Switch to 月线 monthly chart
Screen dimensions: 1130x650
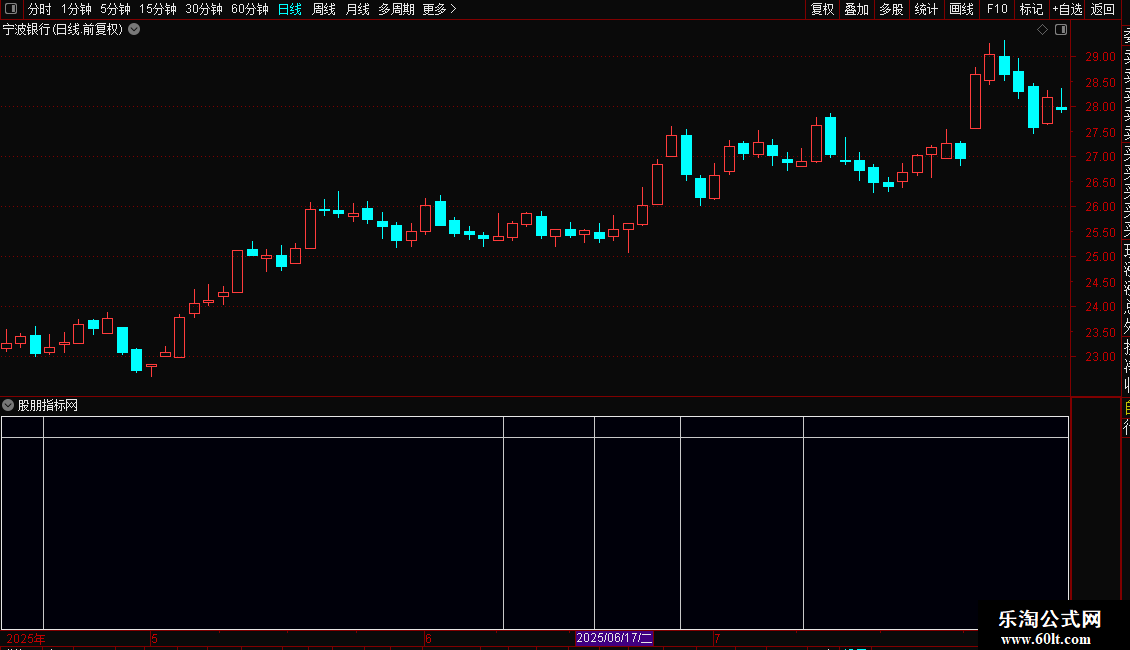(357, 9)
